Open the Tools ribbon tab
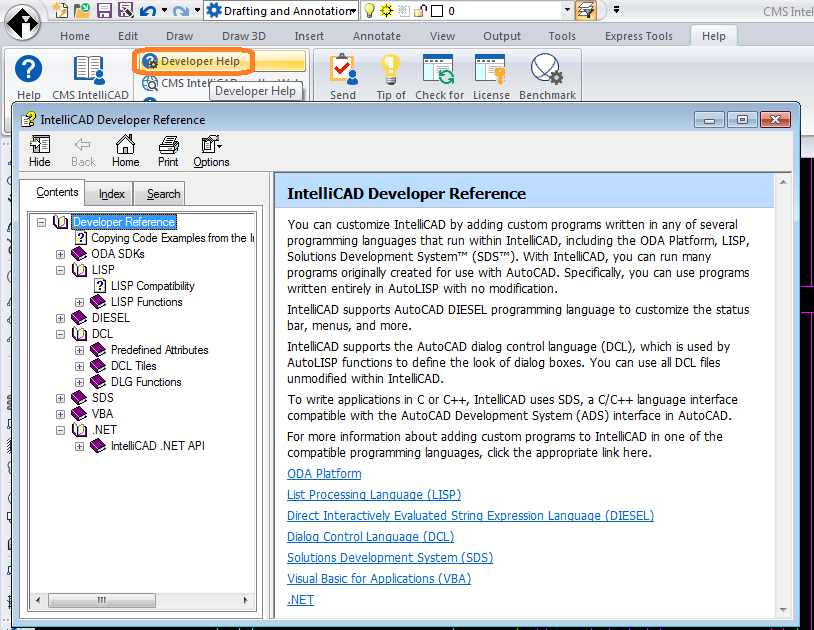Viewport: 814px width, 630px height. pos(562,36)
